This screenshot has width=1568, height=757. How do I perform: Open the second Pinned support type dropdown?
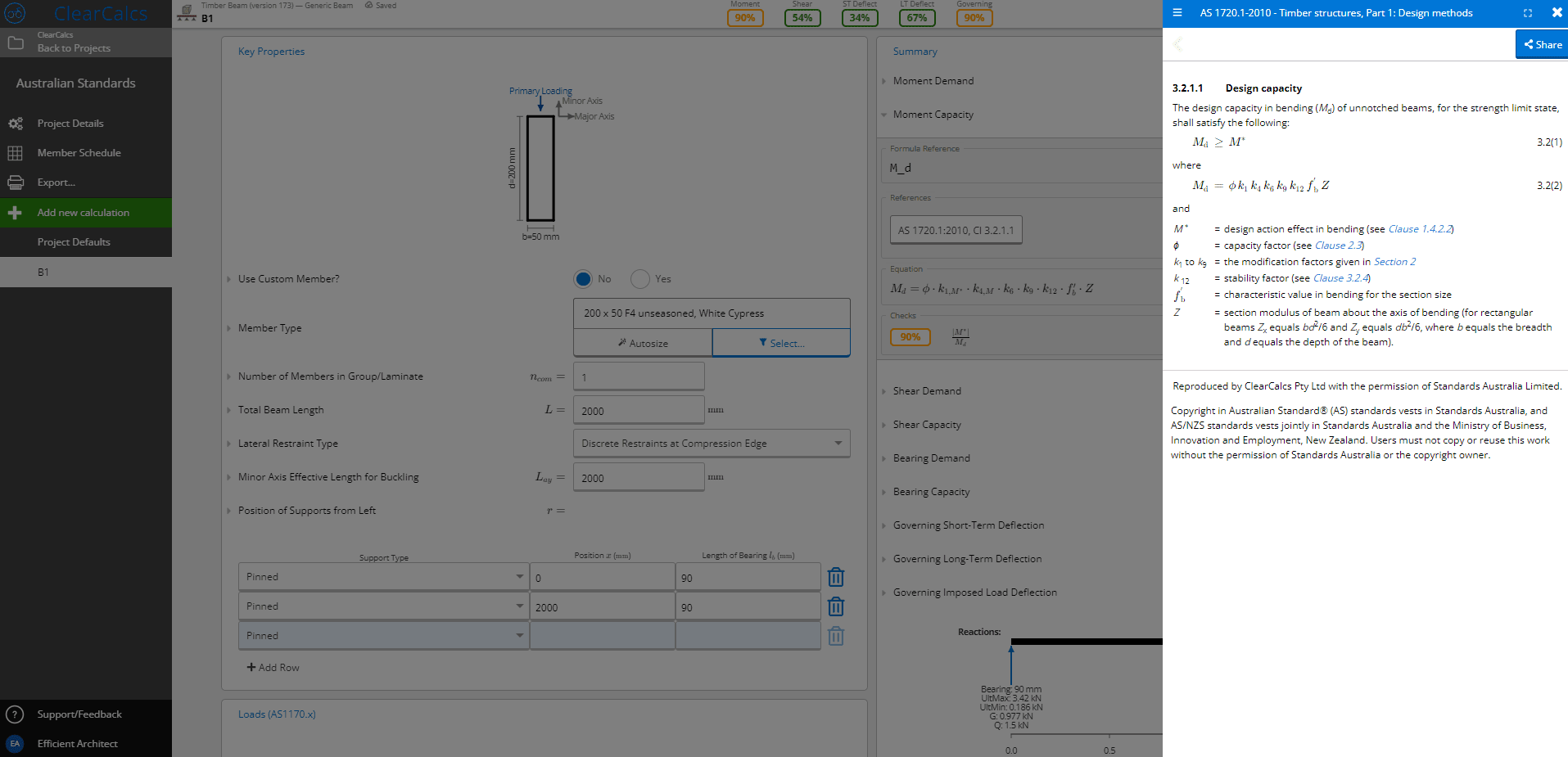[383, 606]
